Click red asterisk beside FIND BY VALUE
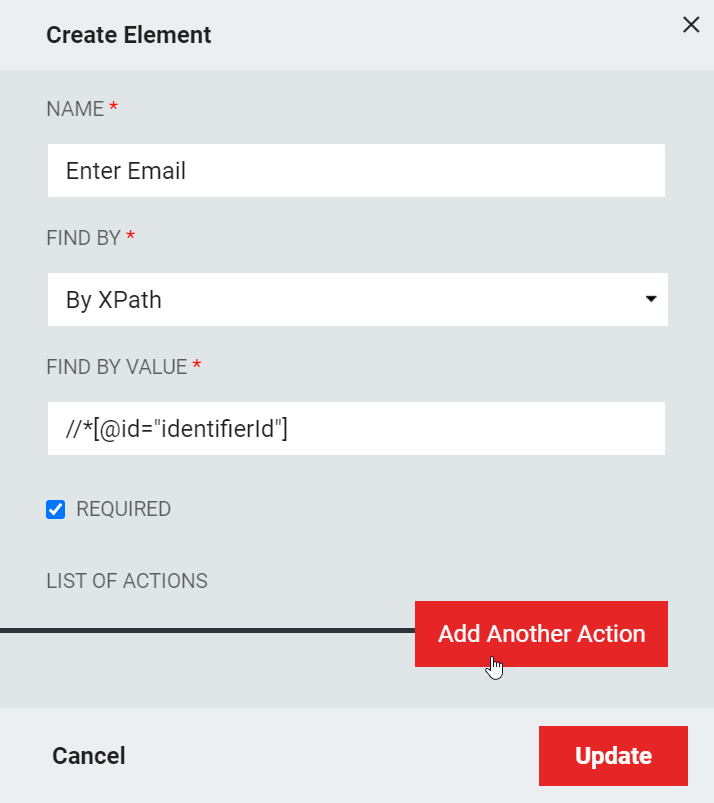This screenshot has height=803, width=714. click(197, 365)
